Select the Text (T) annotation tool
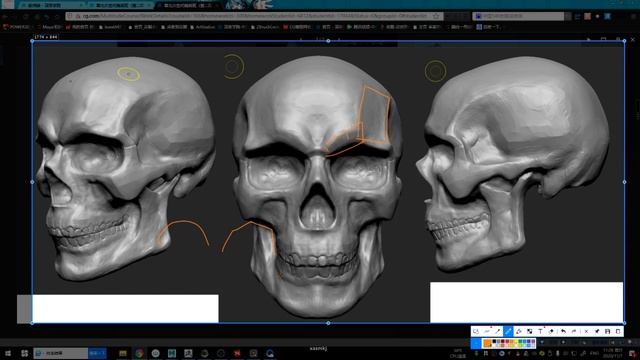 point(540,331)
